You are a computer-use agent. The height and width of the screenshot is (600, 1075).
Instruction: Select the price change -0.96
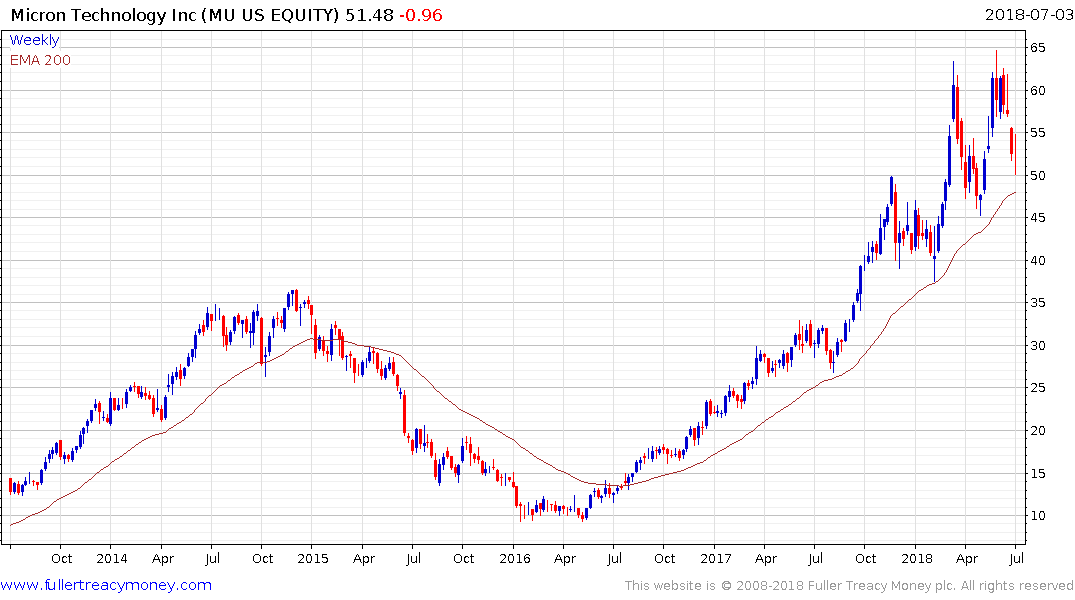tap(421, 15)
